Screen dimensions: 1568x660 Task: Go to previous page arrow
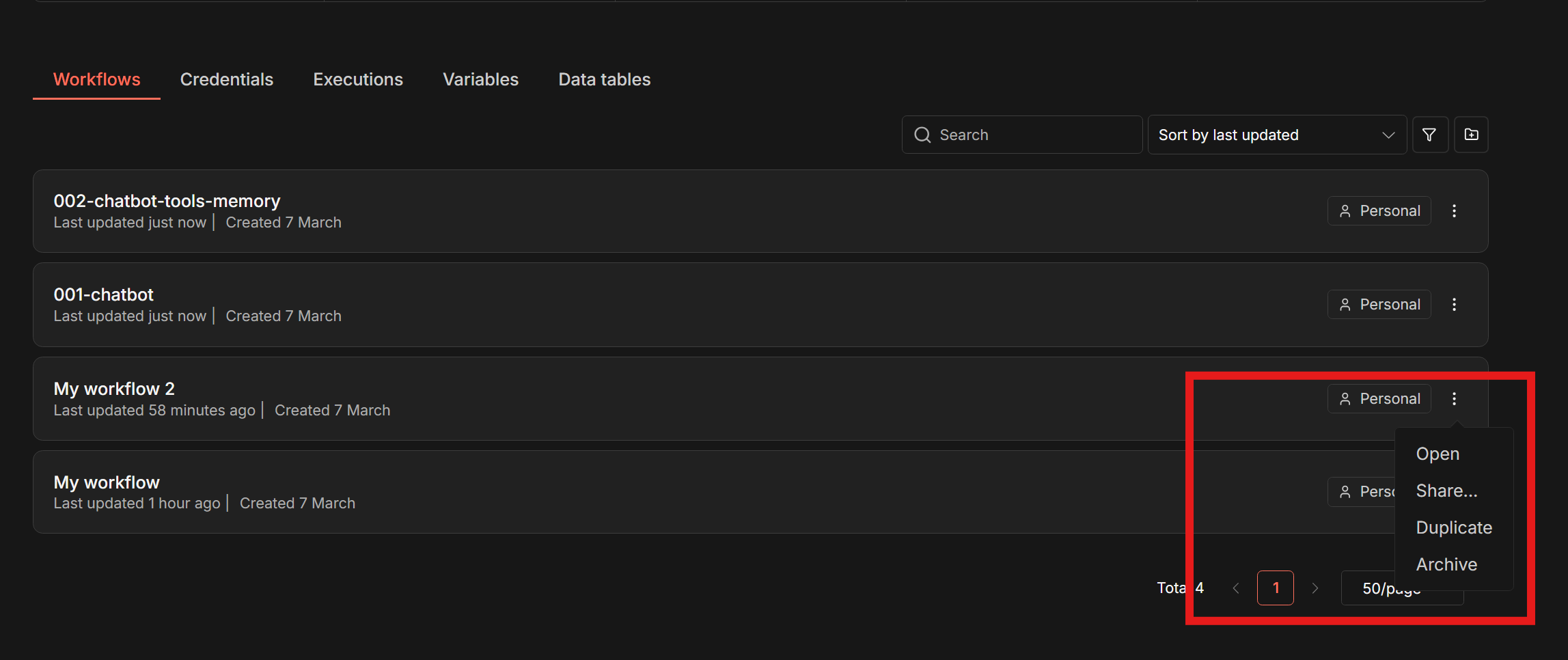click(x=1235, y=588)
